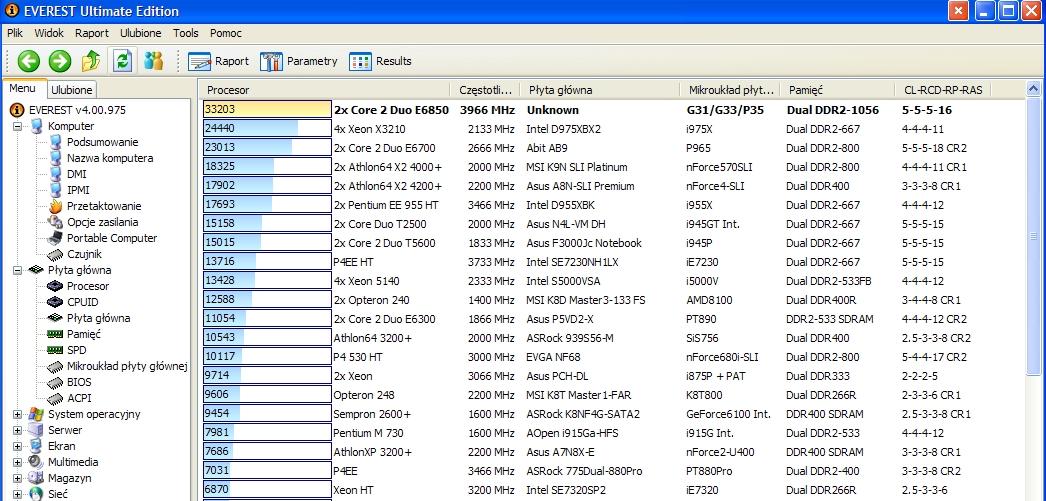Viewport: 1046px width, 501px height.
Task: Select CPUID in the tree
Action: 85,302
